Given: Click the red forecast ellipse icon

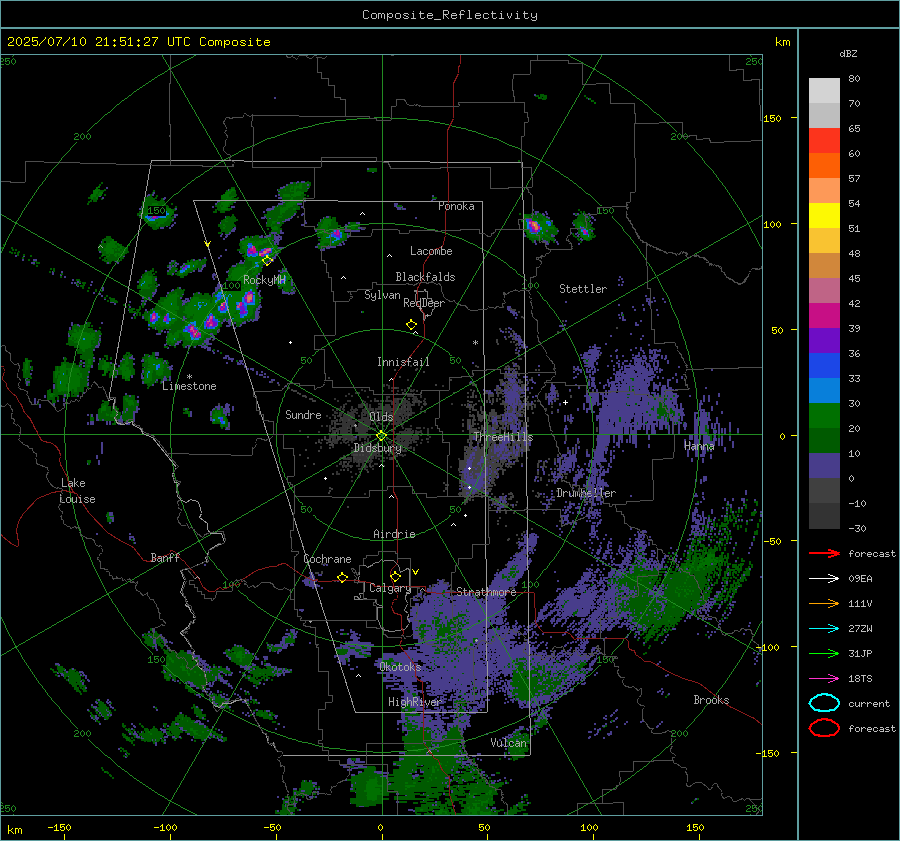Looking at the screenshot, I should pos(824,728).
